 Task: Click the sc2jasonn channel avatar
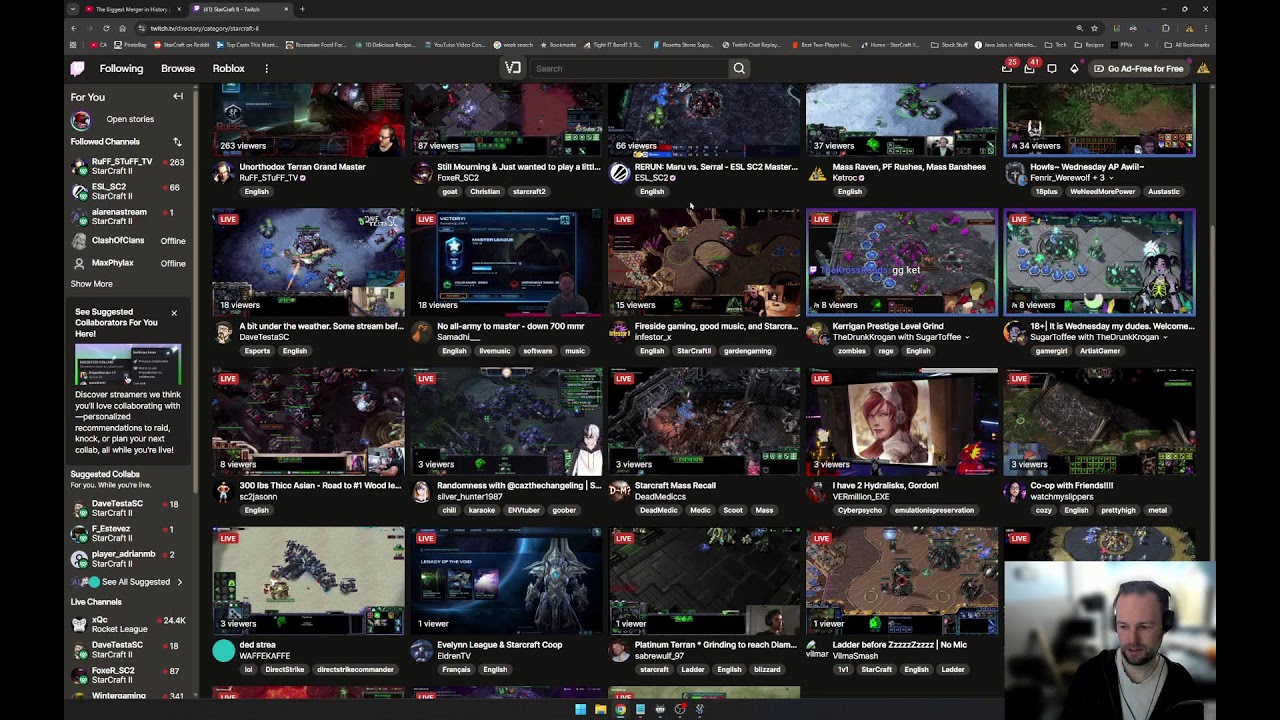(x=223, y=491)
